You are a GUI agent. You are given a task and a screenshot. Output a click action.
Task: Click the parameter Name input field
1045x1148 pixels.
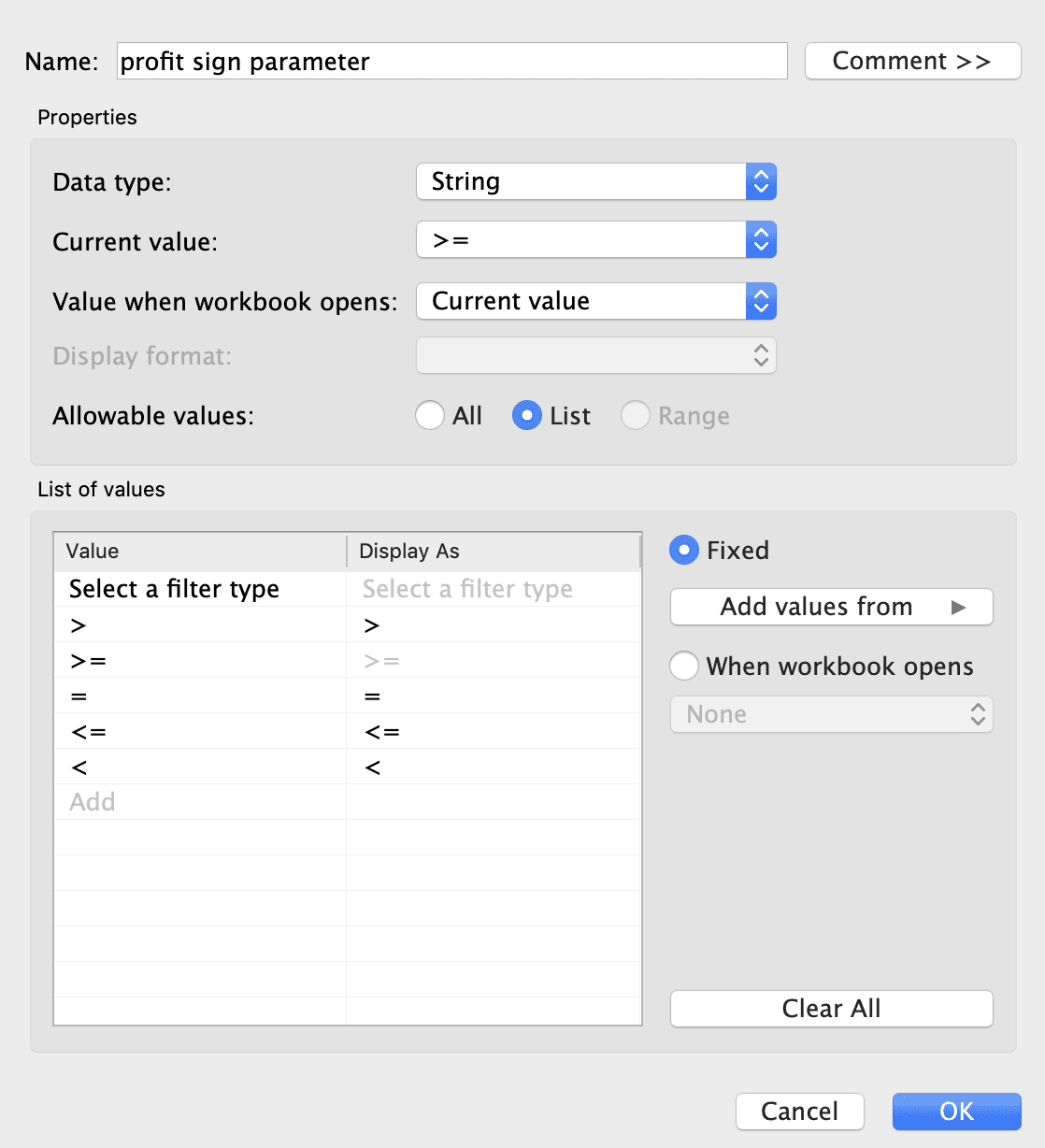pyautogui.click(x=451, y=61)
